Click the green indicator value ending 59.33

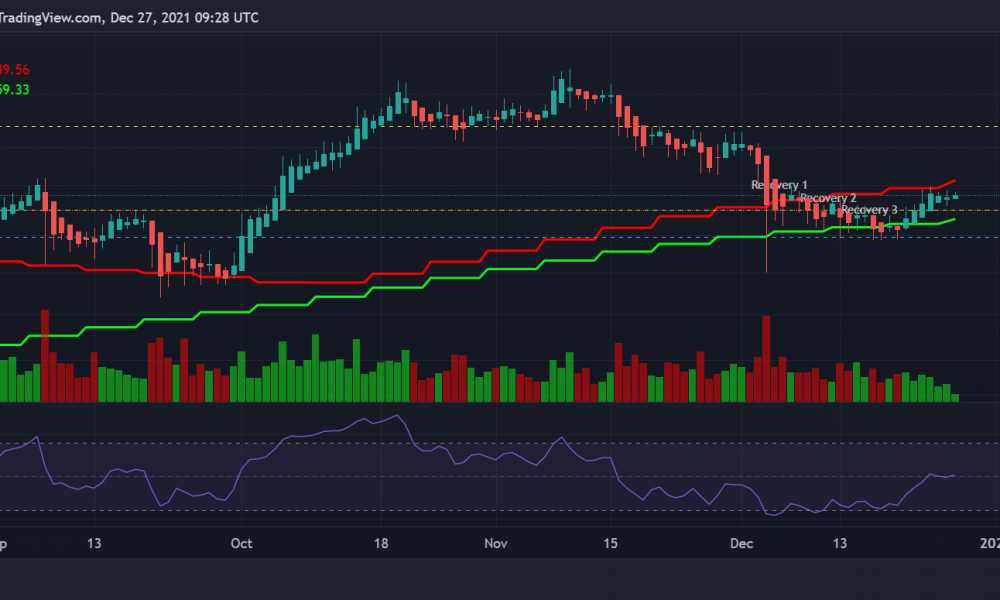coord(14,90)
